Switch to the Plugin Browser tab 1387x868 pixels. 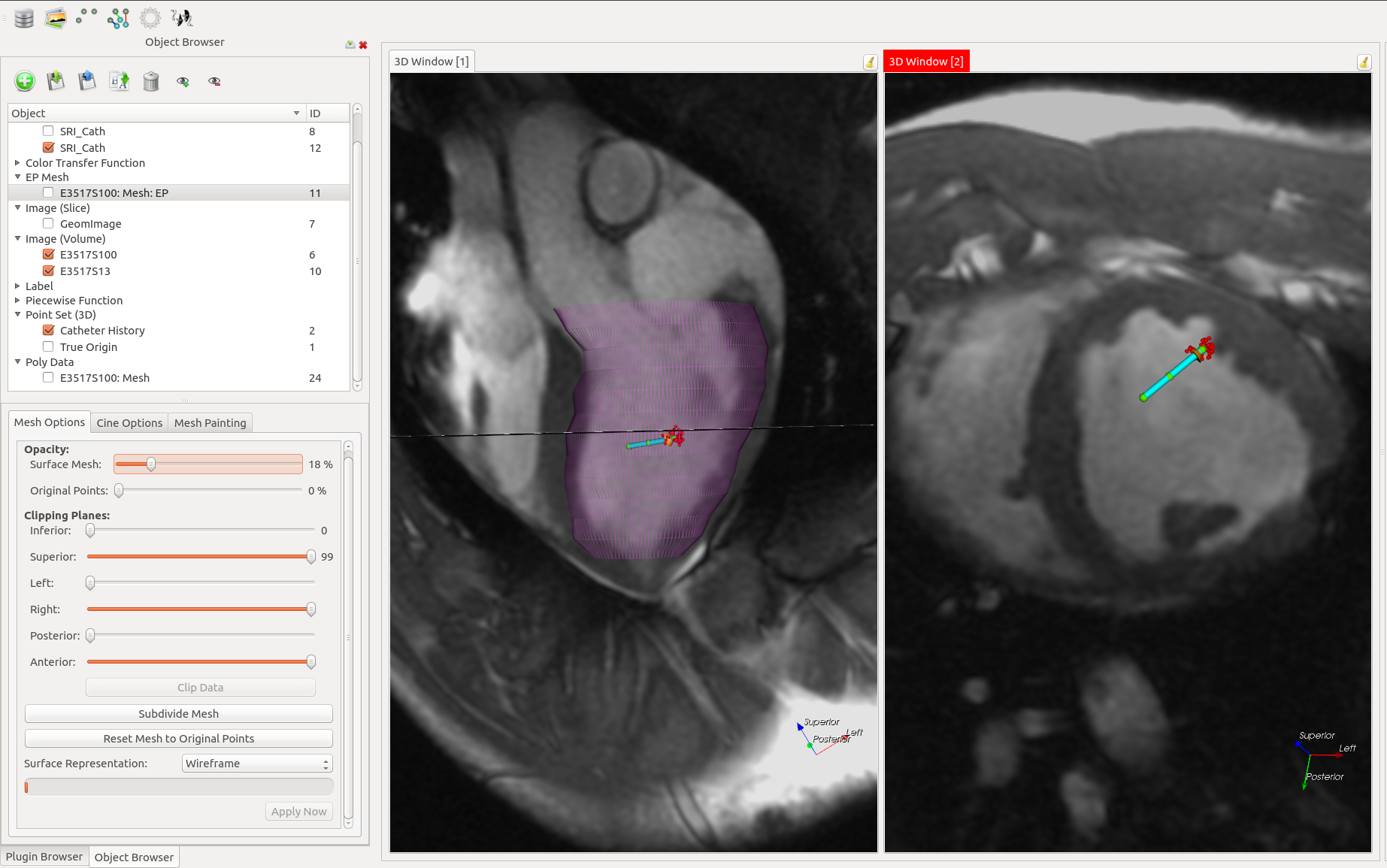44,857
